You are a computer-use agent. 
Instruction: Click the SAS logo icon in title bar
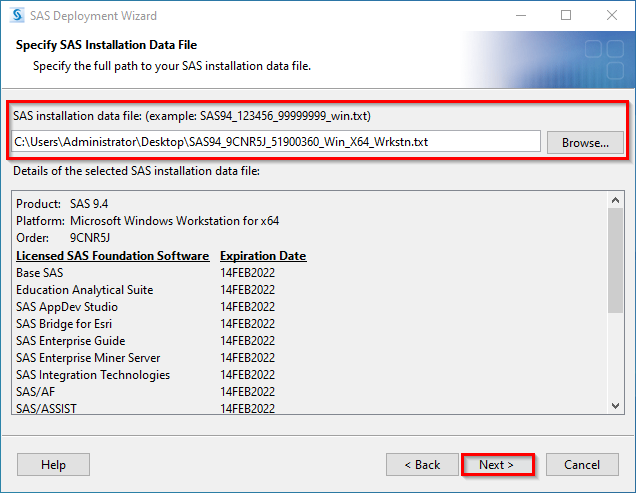17,15
